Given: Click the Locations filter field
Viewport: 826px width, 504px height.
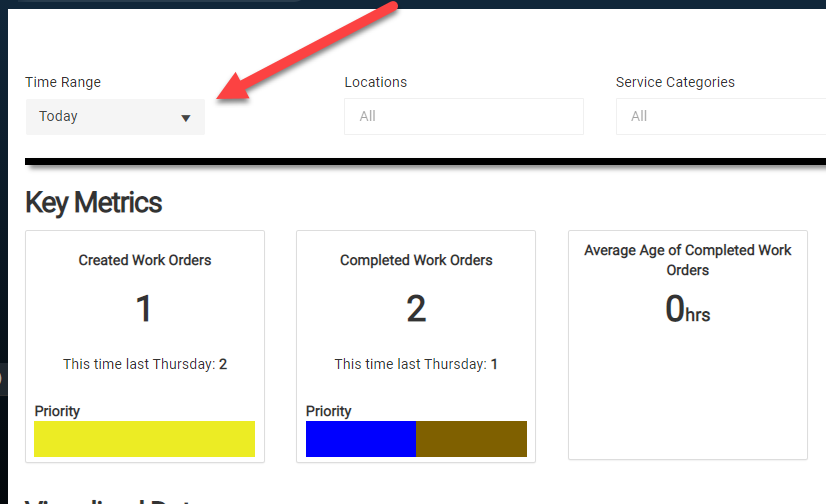Looking at the screenshot, I should click(x=463, y=117).
